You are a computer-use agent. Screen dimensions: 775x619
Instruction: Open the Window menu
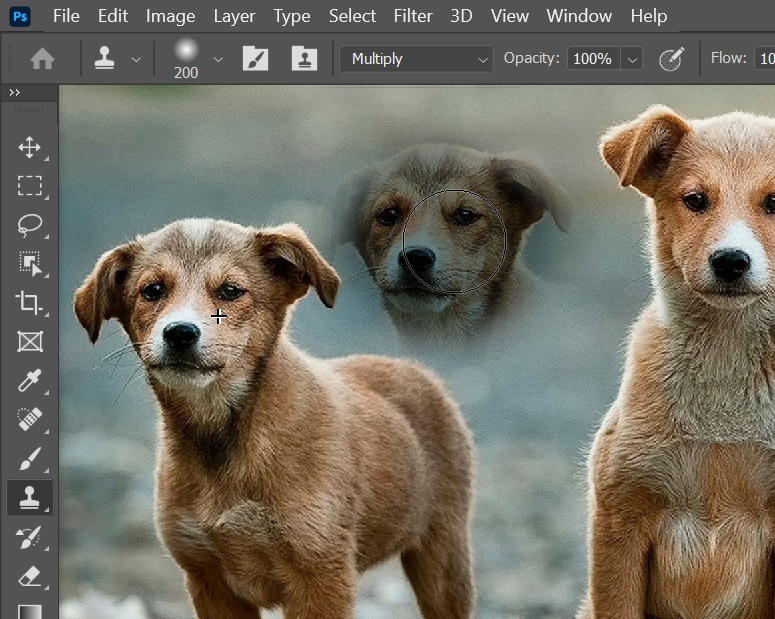tap(579, 16)
